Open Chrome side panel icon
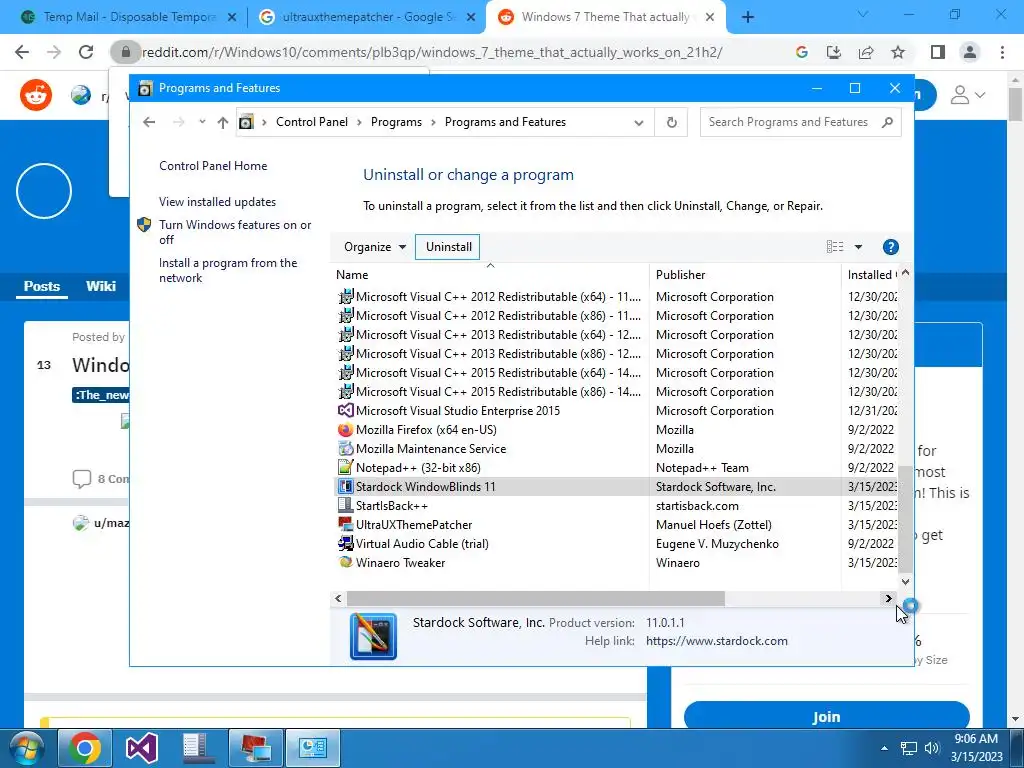 938,52
